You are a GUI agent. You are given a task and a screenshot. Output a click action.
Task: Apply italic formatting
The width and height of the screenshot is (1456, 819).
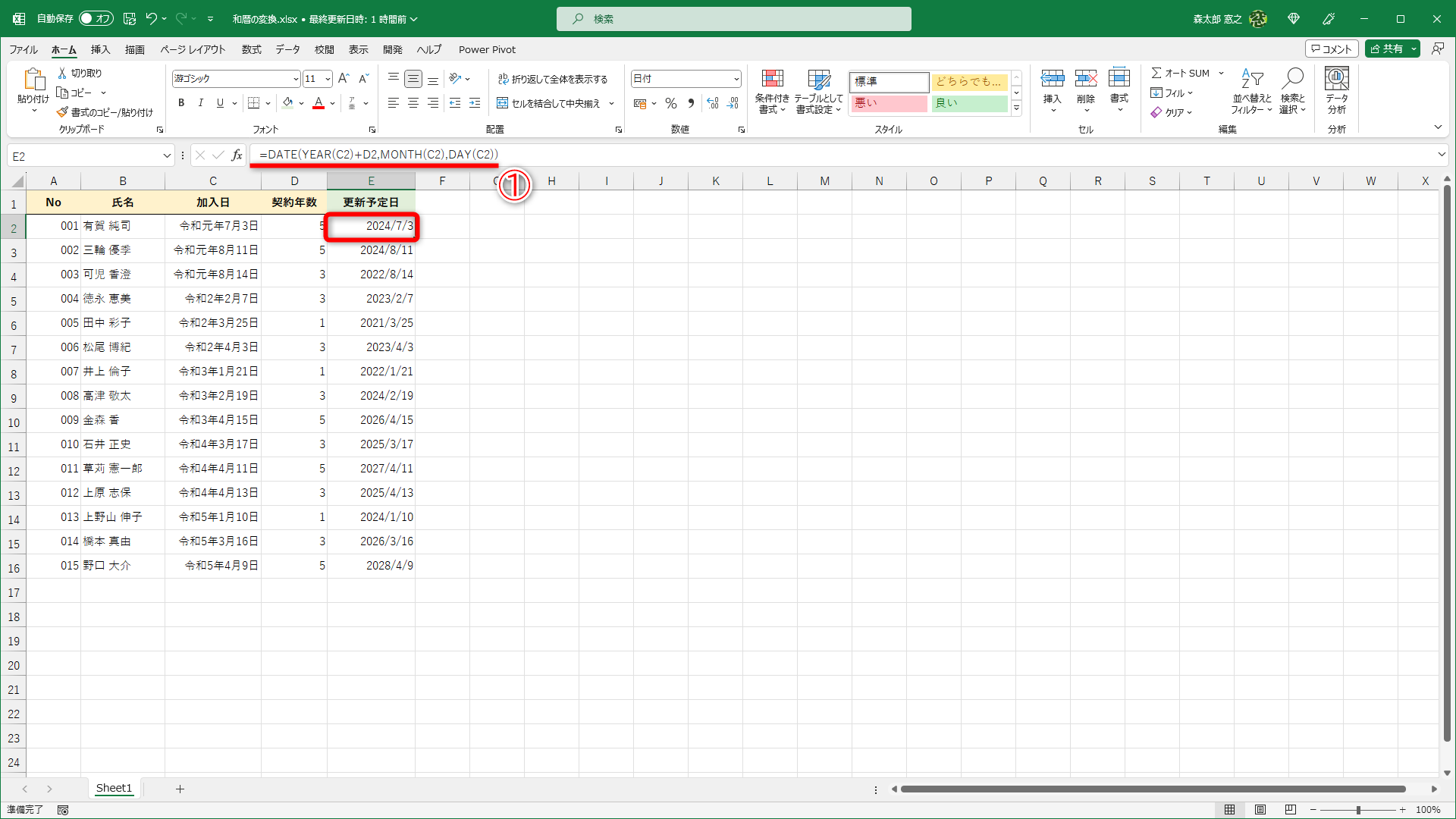[x=200, y=103]
